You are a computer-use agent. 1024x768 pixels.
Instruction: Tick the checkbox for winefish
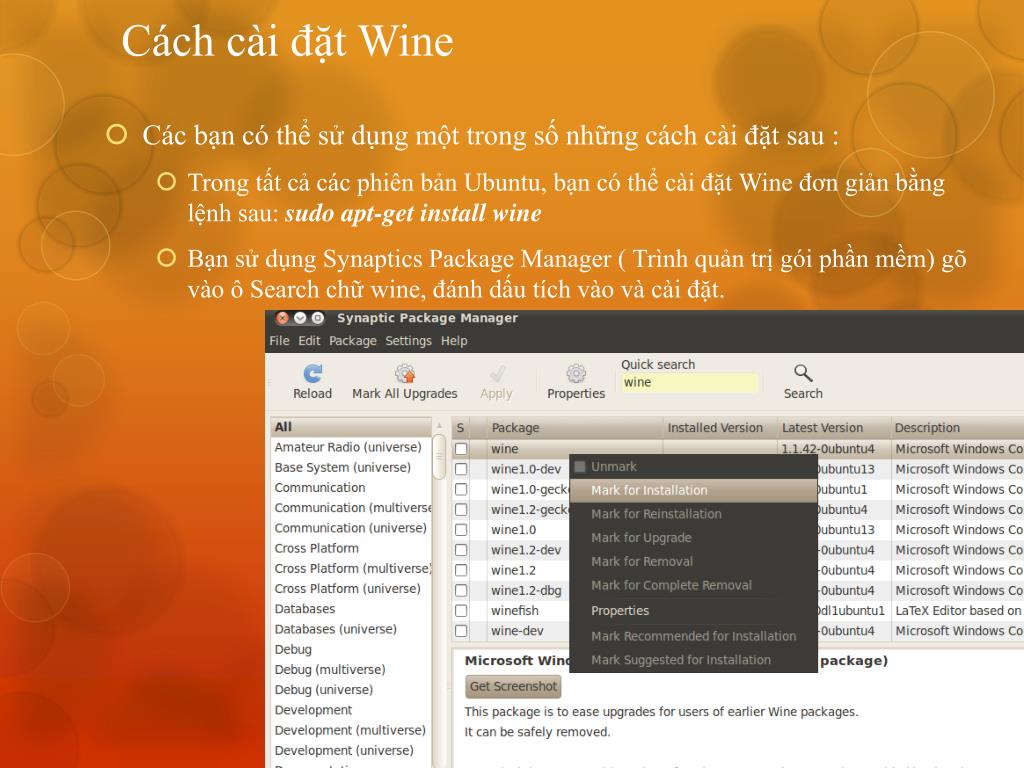[461, 611]
